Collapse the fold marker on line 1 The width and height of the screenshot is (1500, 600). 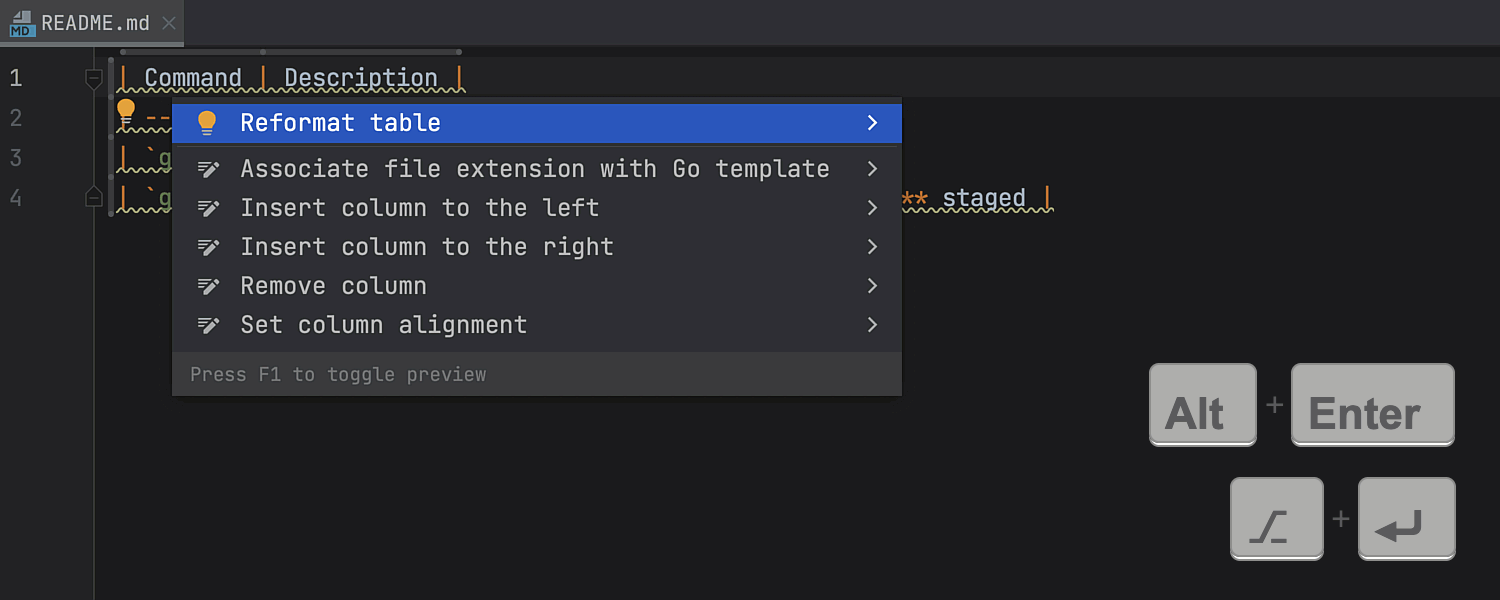coord(94,78)
